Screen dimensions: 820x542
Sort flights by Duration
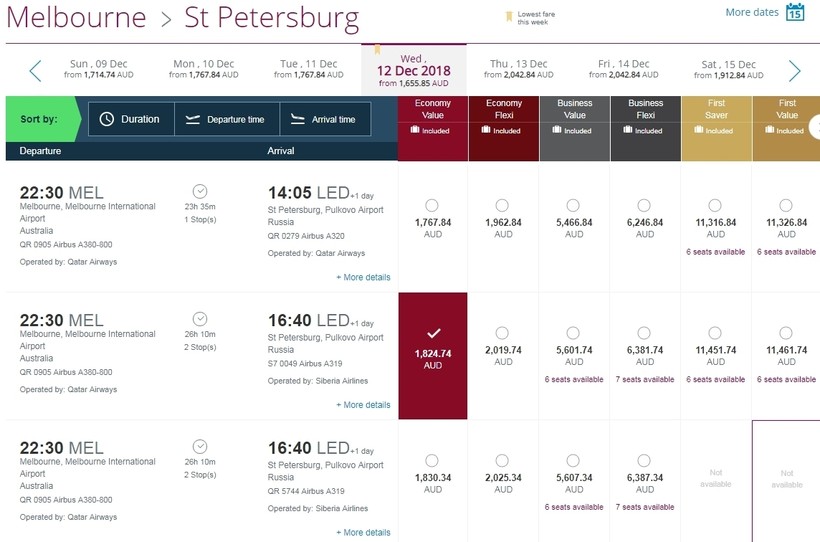click(130, 119)
